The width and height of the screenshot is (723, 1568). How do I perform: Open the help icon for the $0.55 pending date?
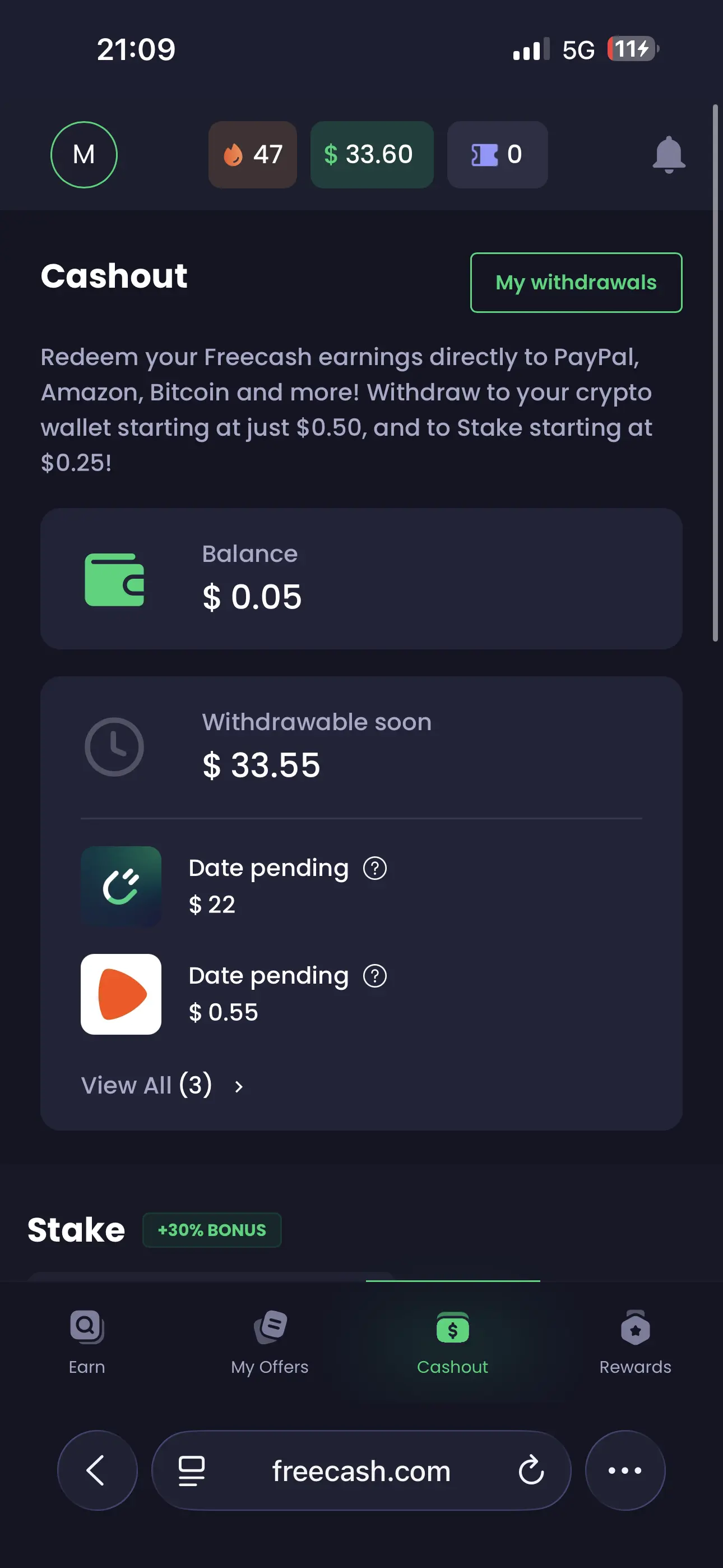[375, 976]
